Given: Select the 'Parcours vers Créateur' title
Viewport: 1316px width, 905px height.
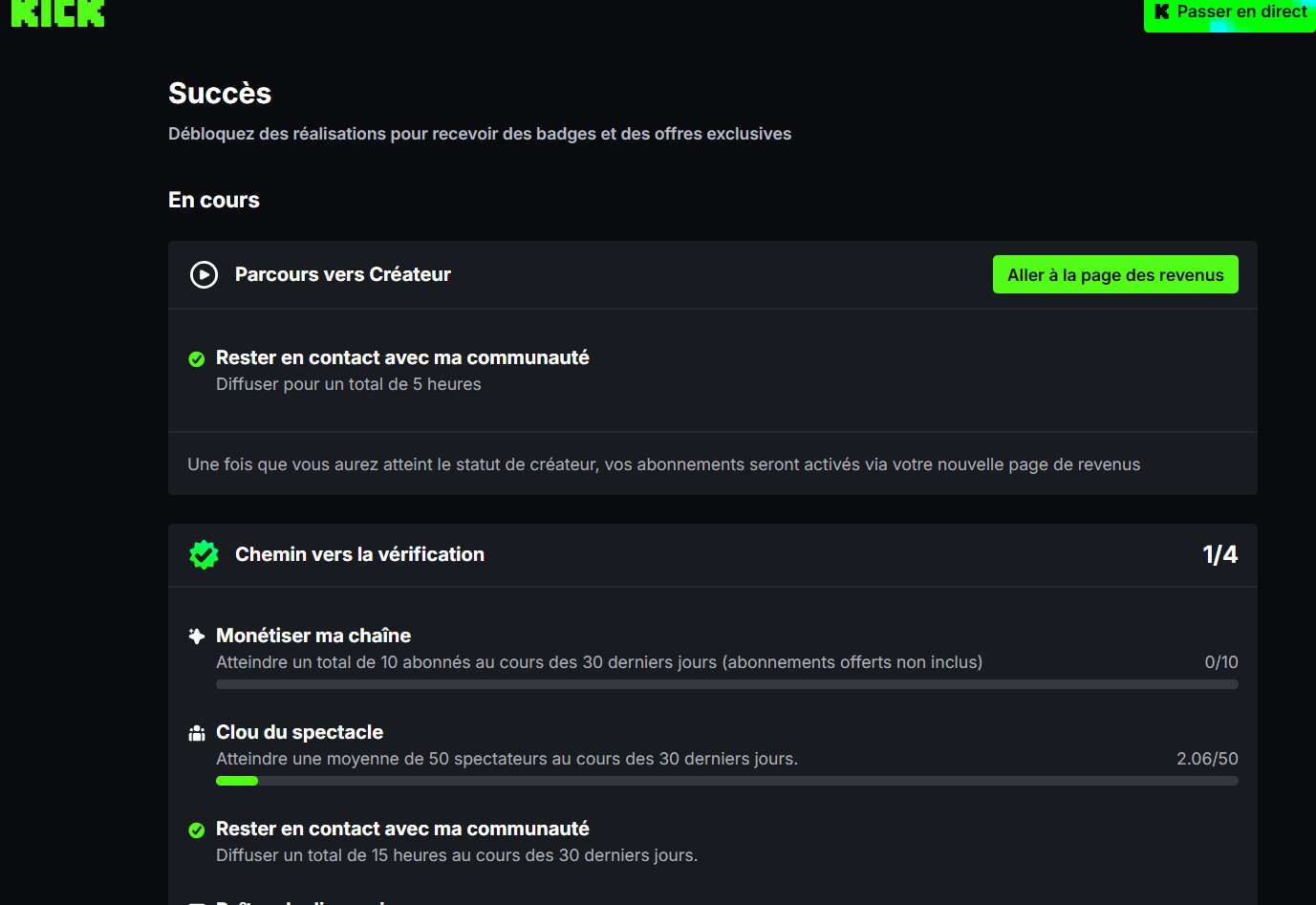Looking at the screenshot, I should (x=343, y=274).
